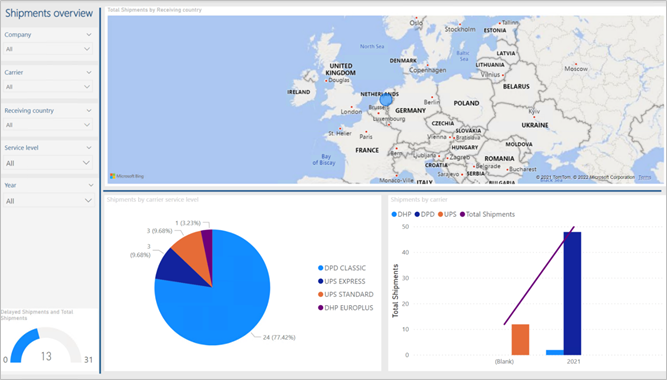Click UPS legend marker in carrier chart

click(440, 214)
